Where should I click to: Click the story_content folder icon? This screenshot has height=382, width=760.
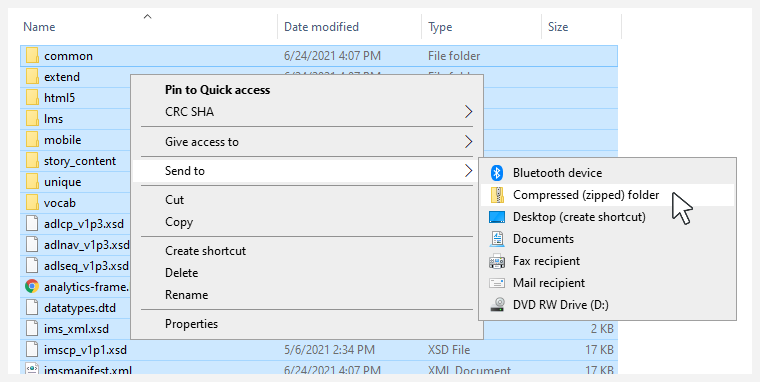tap(32, 161)
